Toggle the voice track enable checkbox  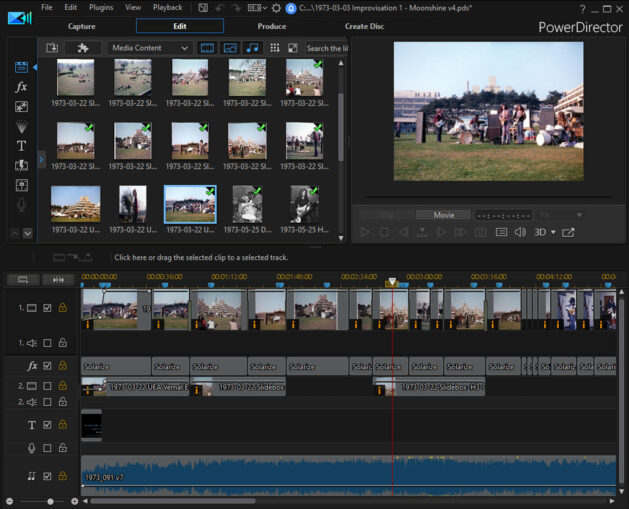47,448
